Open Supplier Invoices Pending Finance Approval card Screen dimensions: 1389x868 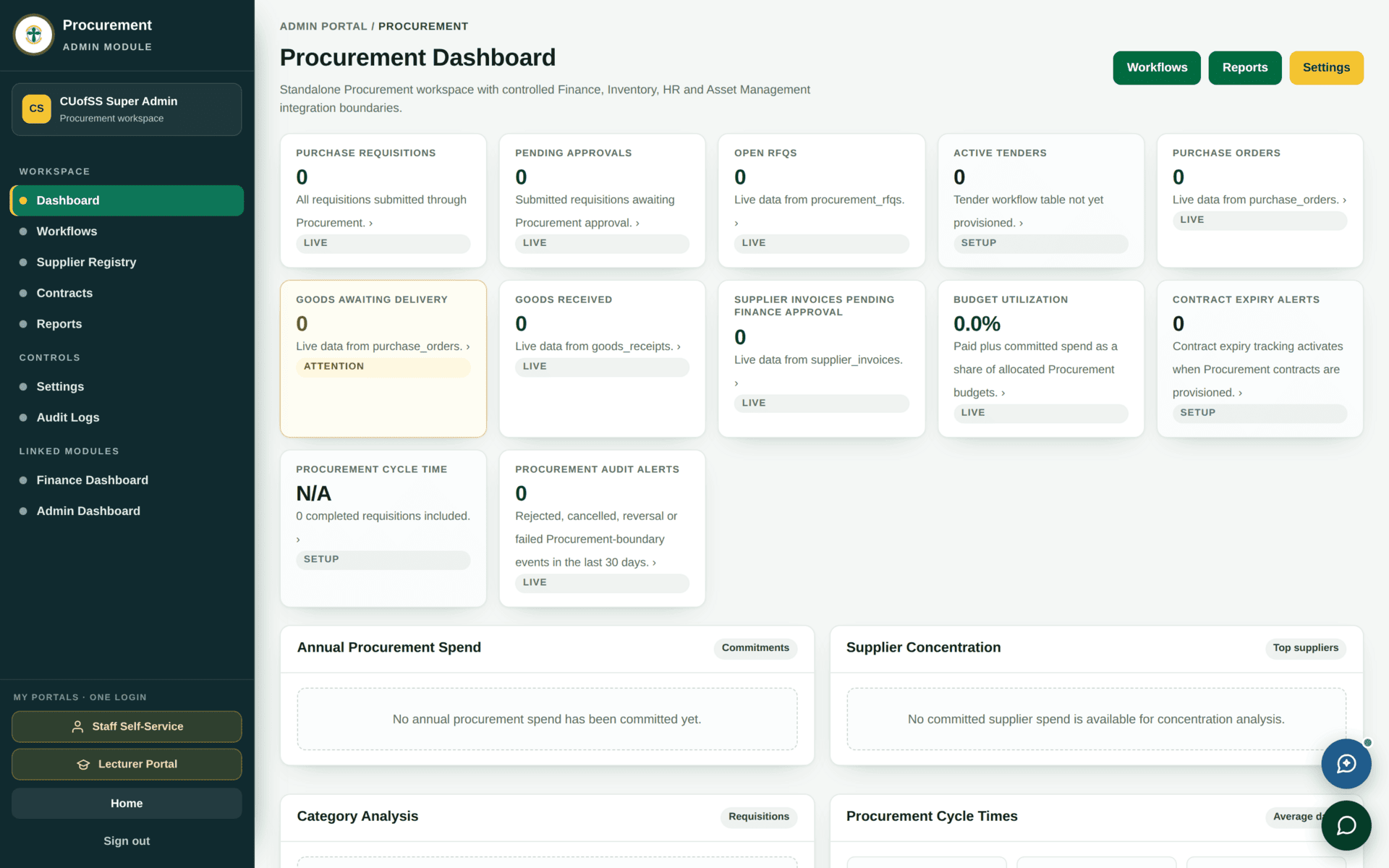click(x=821, y=359)
